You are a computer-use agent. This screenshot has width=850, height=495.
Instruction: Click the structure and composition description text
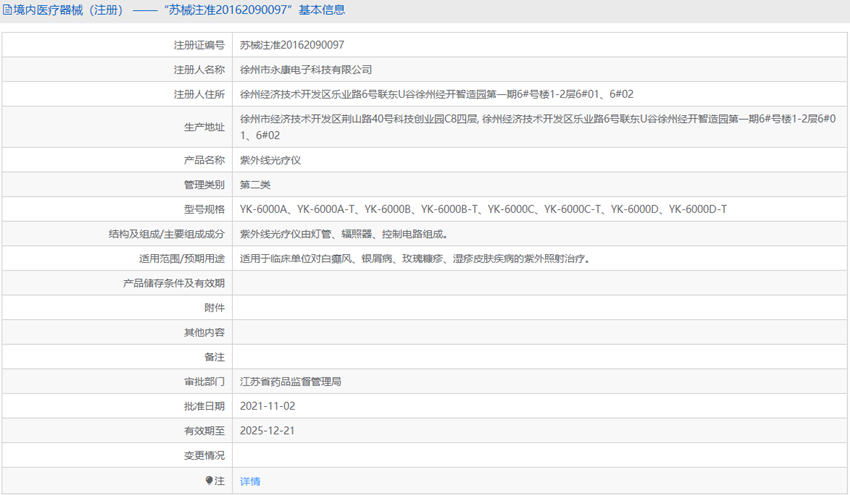[x=343, y=234]
